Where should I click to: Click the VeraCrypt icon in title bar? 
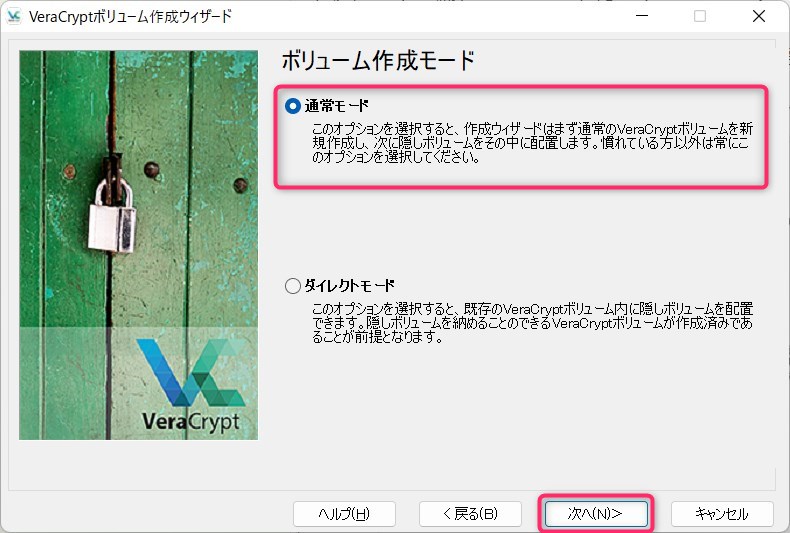14,17
